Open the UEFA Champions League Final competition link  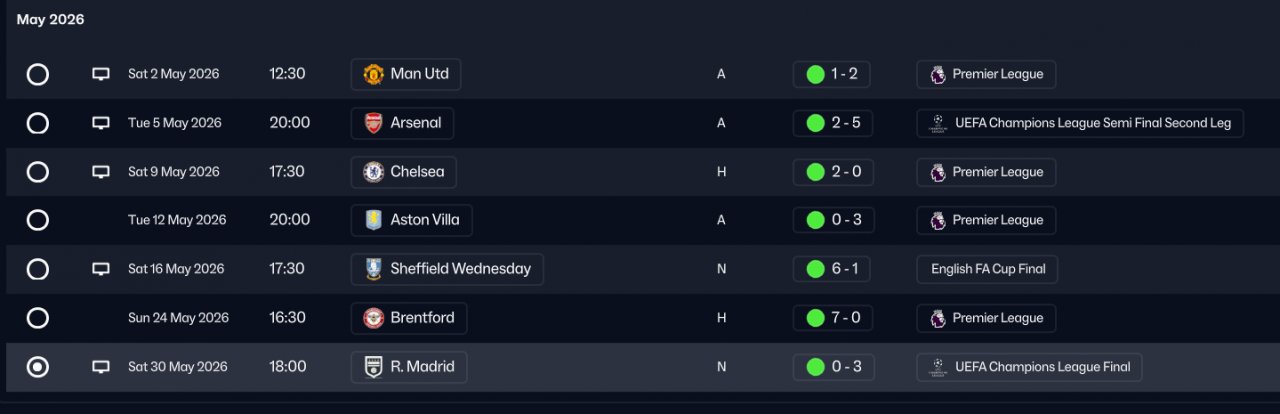(x=1029, y=367)
